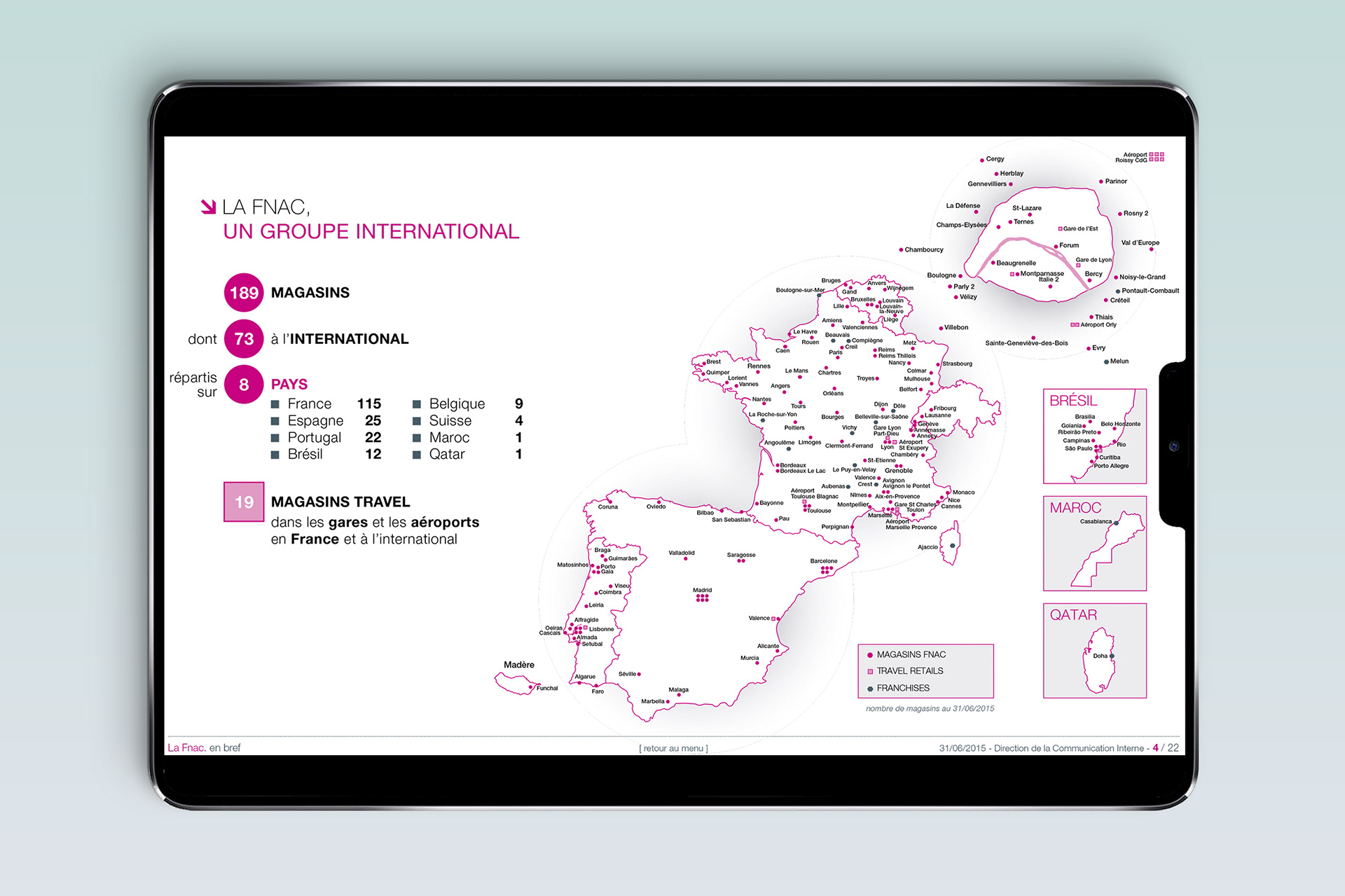Viewport: 1345px width, 896px height.
Task: Click the Franchises legend dot
Action: (870, 689)
